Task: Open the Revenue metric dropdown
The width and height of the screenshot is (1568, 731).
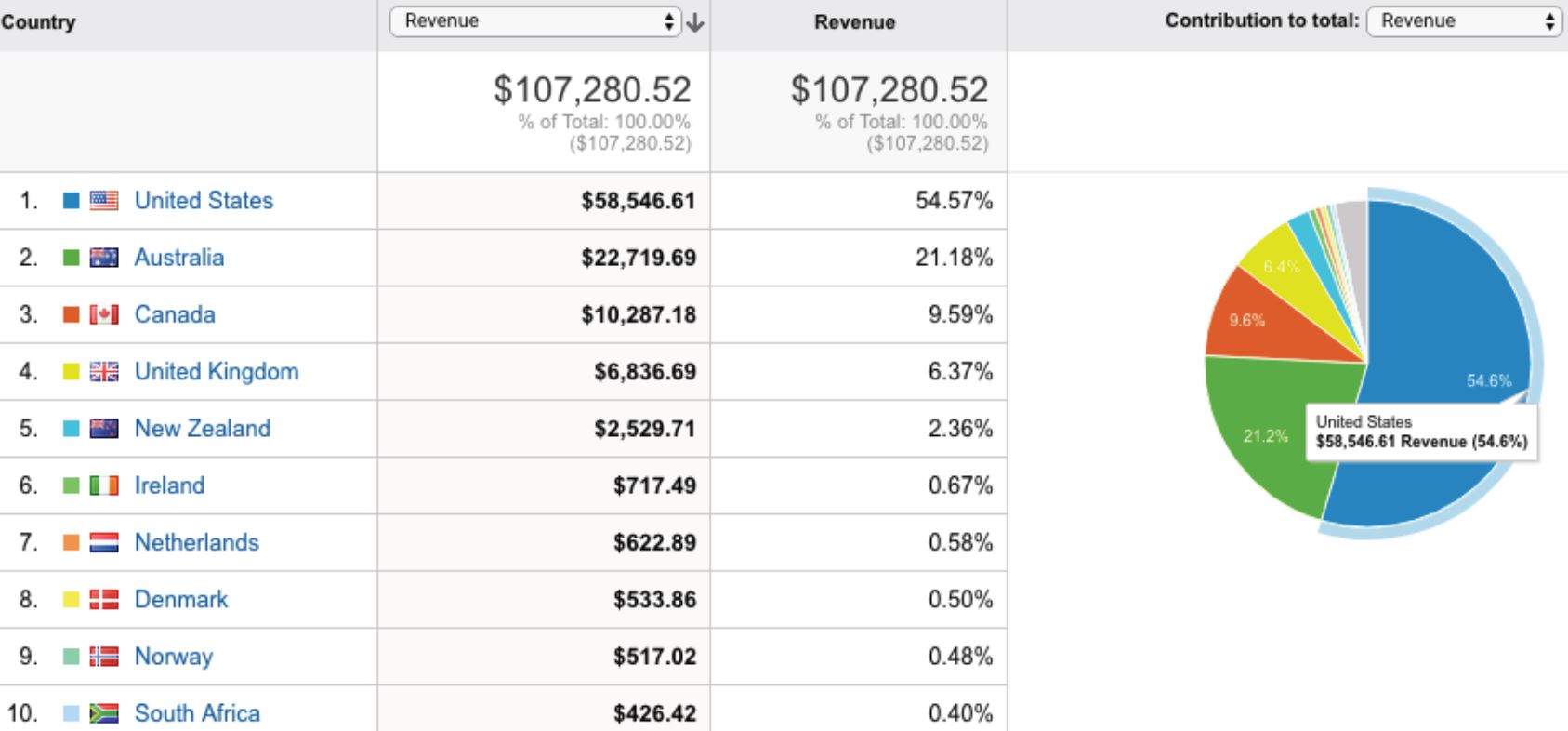Action: tap(535, 21)
